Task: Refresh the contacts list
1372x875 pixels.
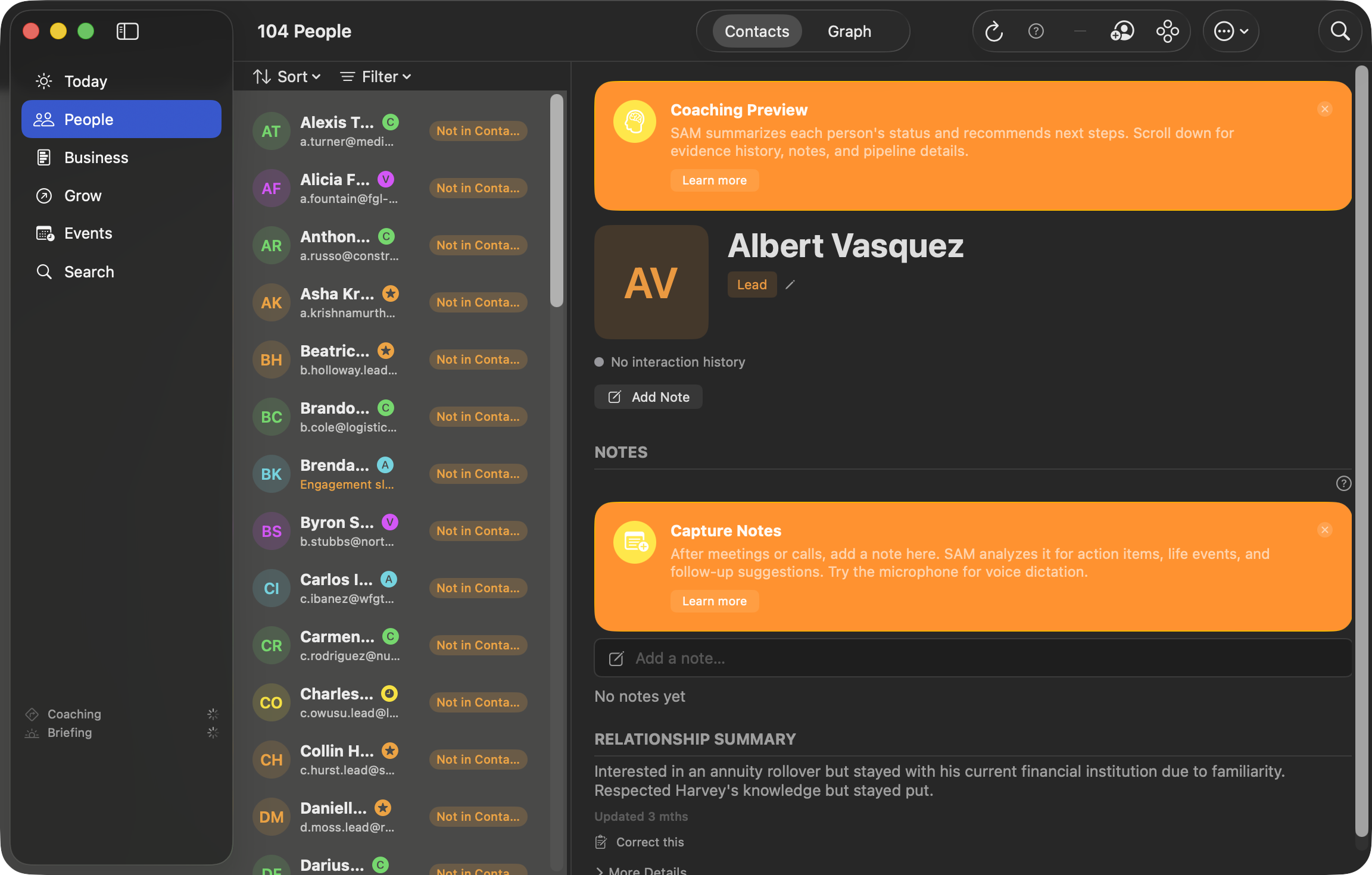Action: tap(993, 31)
